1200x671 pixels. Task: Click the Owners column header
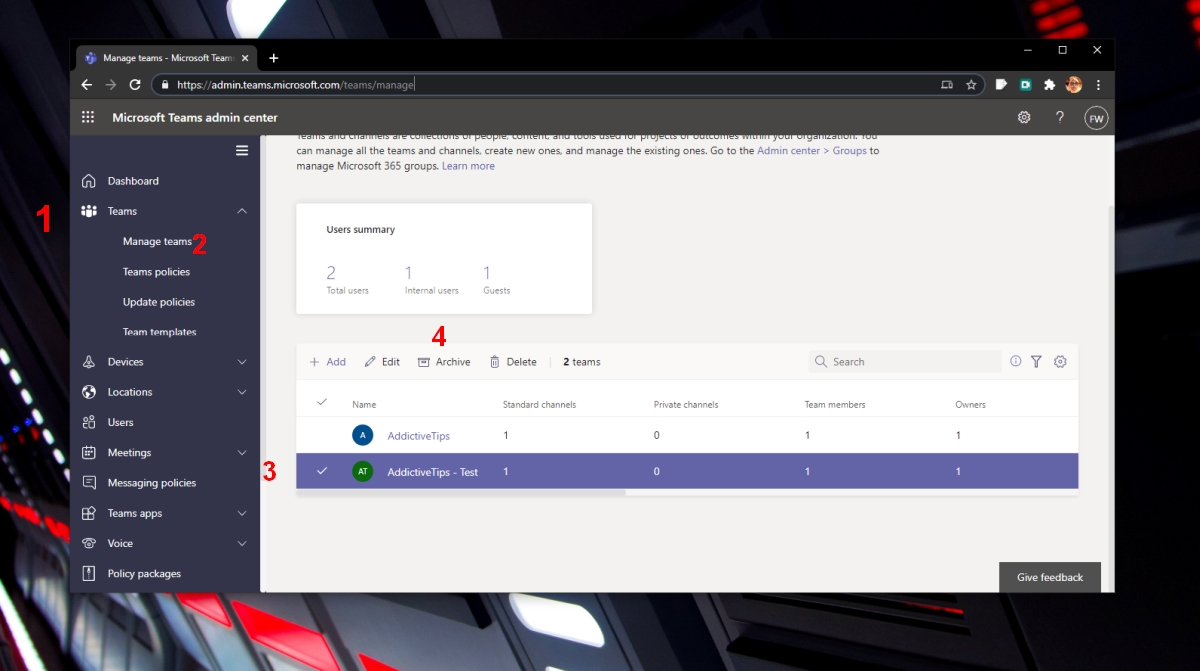point(971,404)
